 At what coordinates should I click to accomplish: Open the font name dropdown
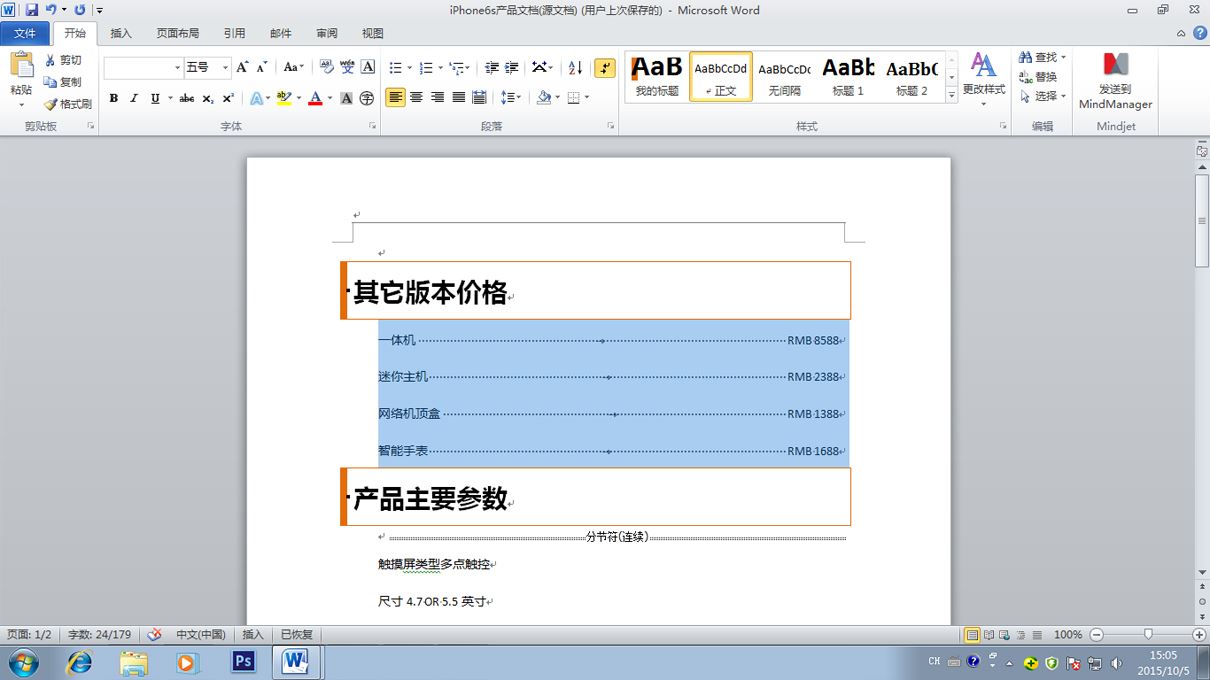[178, 68]
